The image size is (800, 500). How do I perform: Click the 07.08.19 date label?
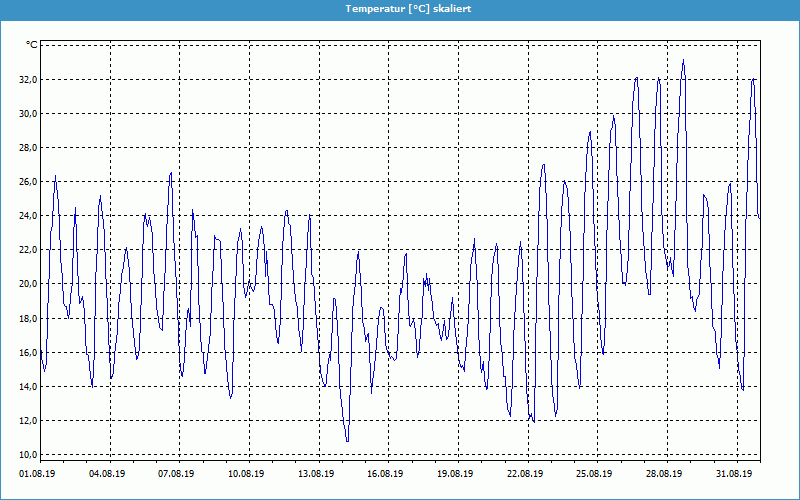(x=176, y=475)
